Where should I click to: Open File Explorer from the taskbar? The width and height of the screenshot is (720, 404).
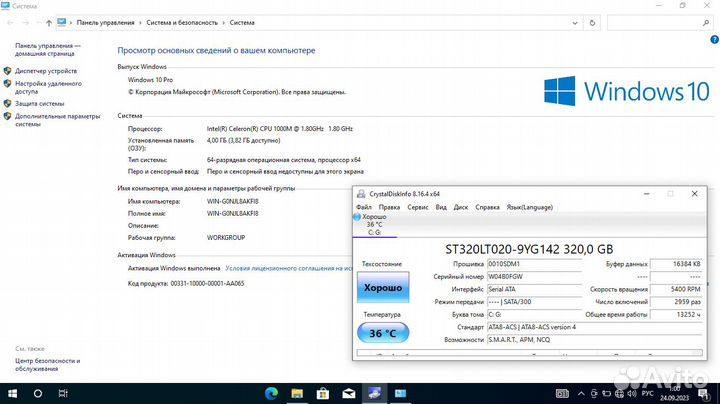297,393
